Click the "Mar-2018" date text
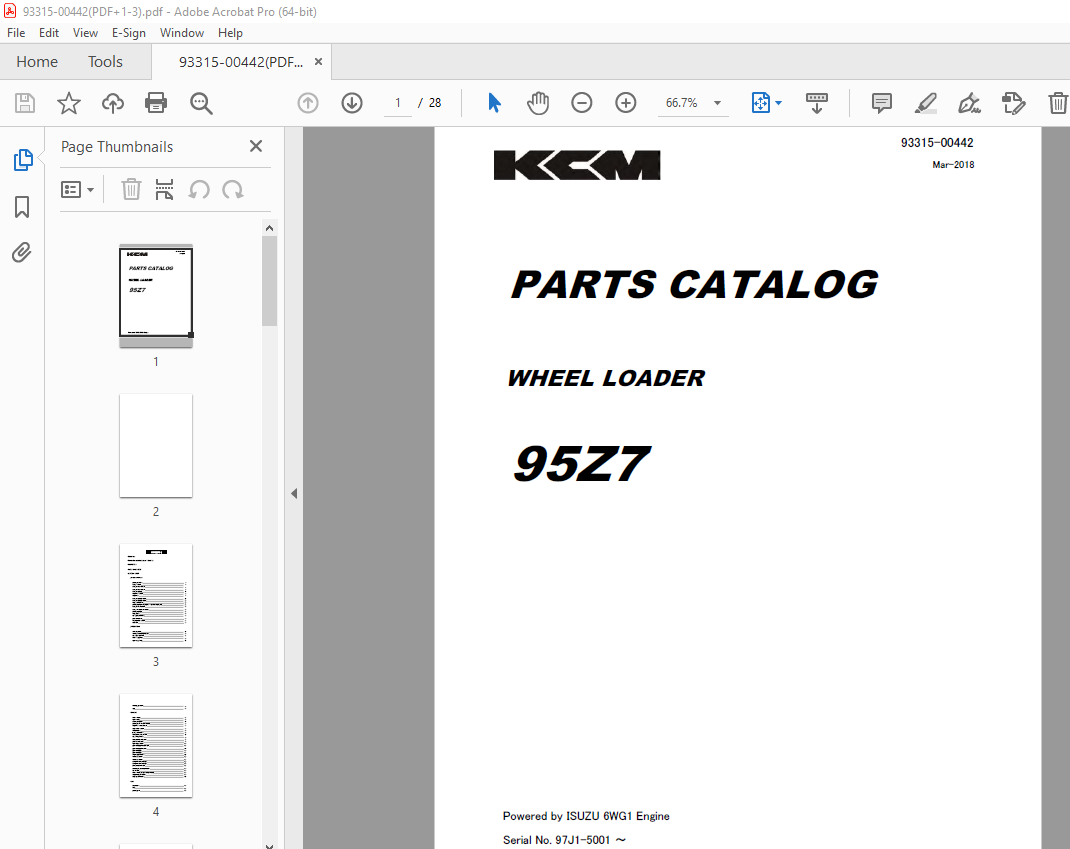1070x849 pixels. [953, 164]
